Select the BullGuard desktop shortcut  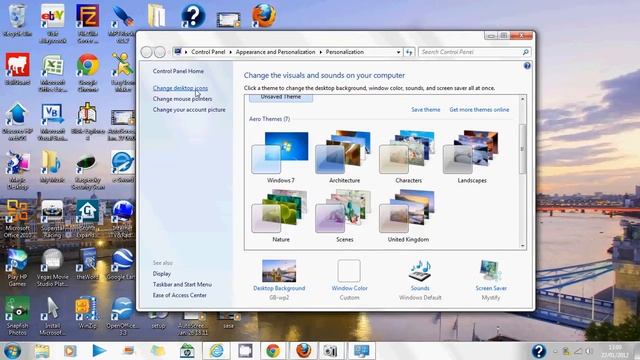[x=17, y=69]
